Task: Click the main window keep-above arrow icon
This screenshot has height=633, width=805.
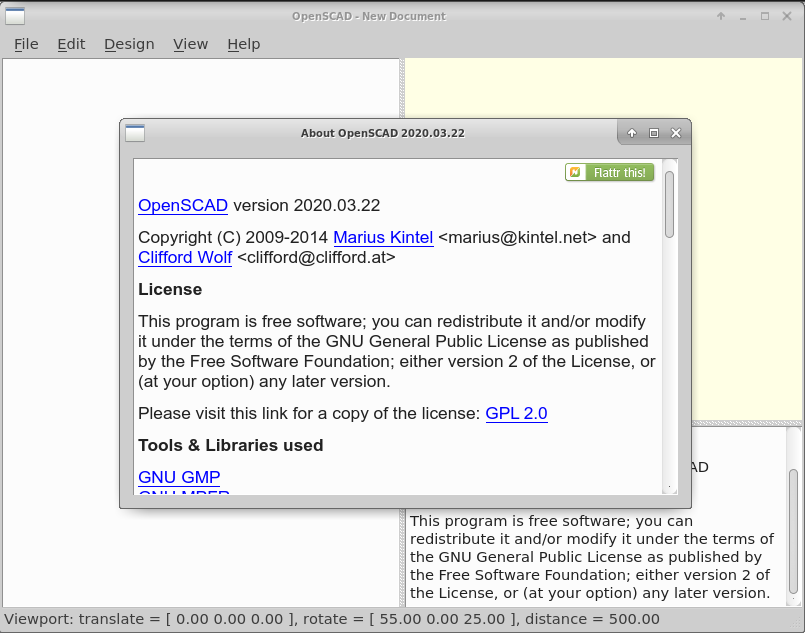Action: [x=721, y=16]
